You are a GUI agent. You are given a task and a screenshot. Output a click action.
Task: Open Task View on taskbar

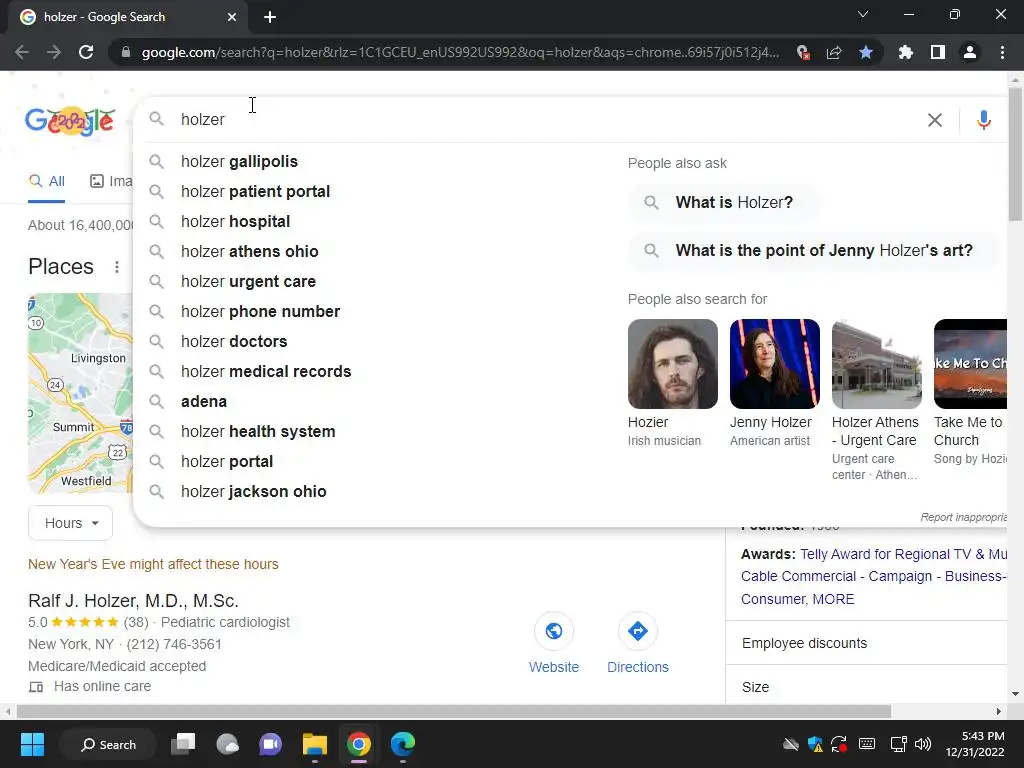[x=183, y=744]
